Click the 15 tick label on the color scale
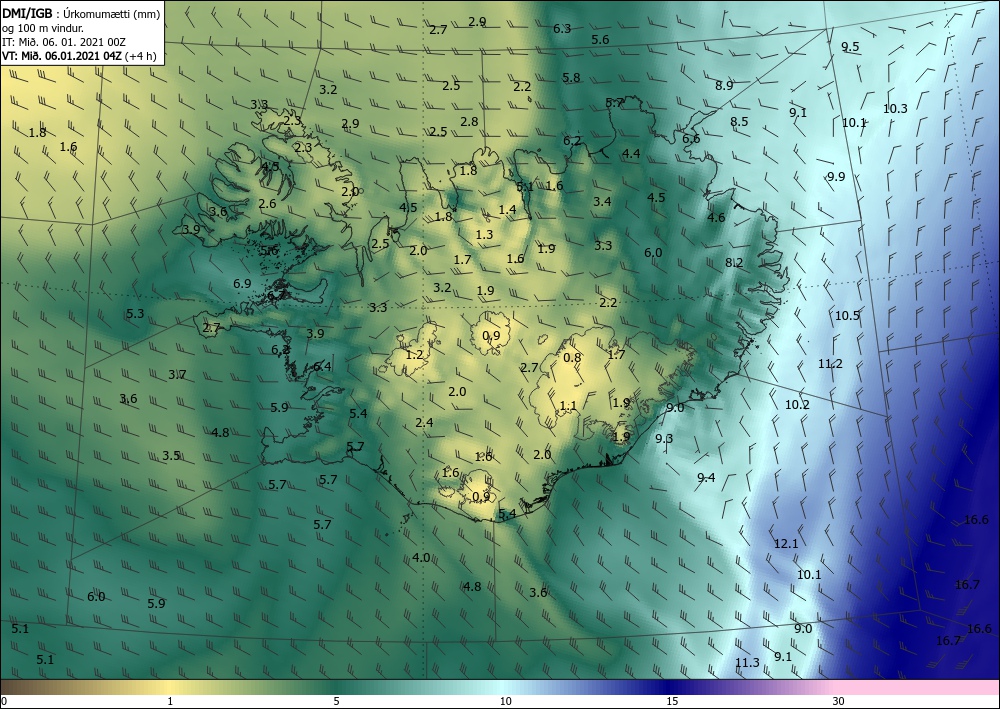 pos(672,701)
